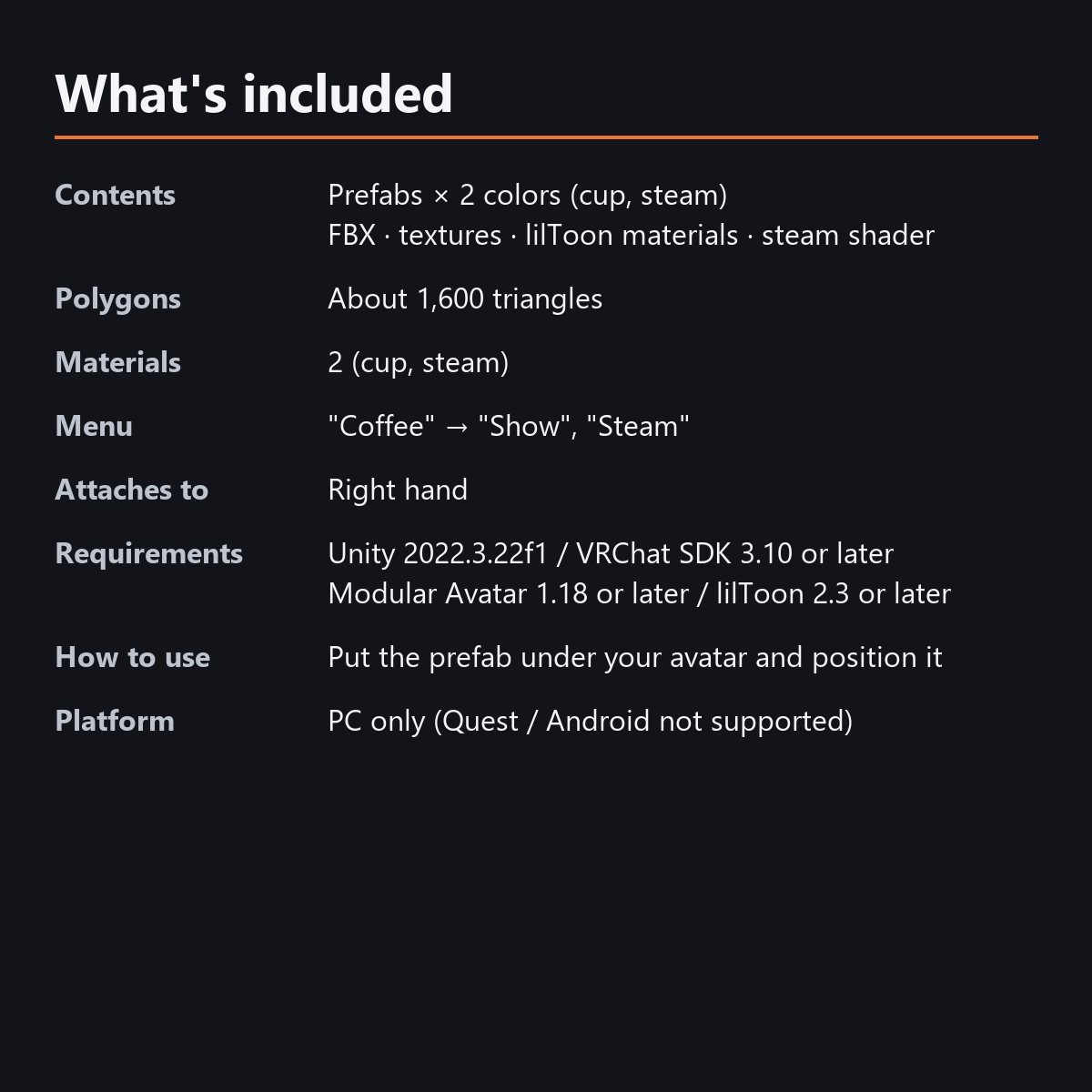The width and height of the screenshot is (1092, 1092).
Task: Click the "Right hand" value
Action: click(398, 490)
